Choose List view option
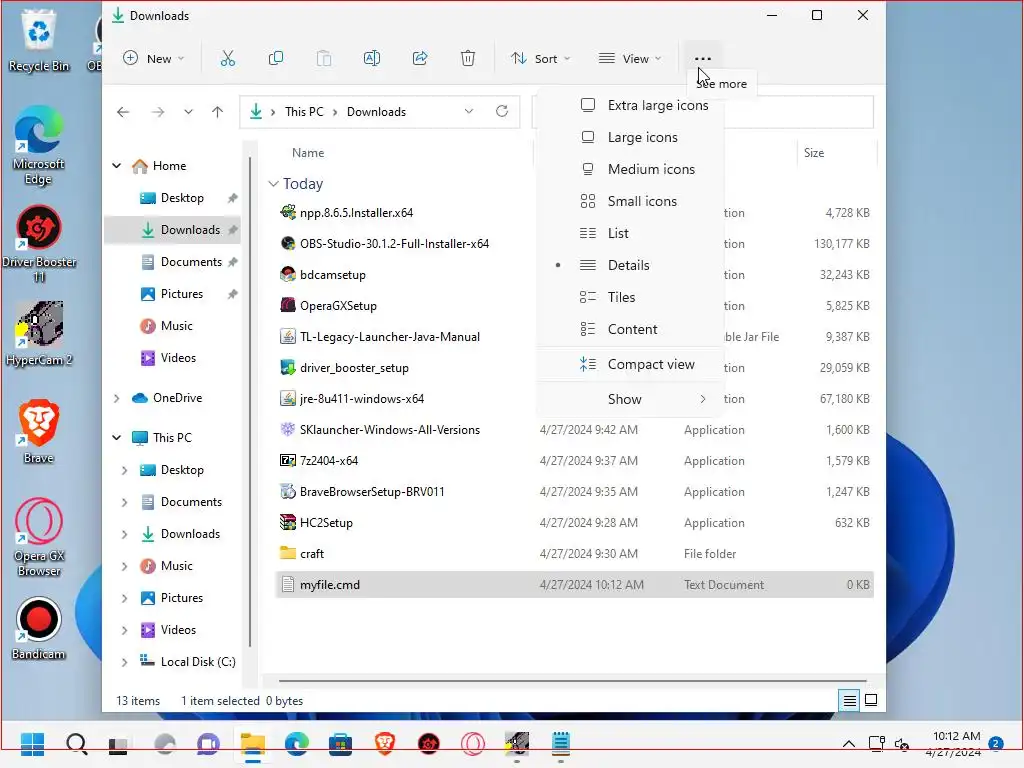 tap(630, 233)
